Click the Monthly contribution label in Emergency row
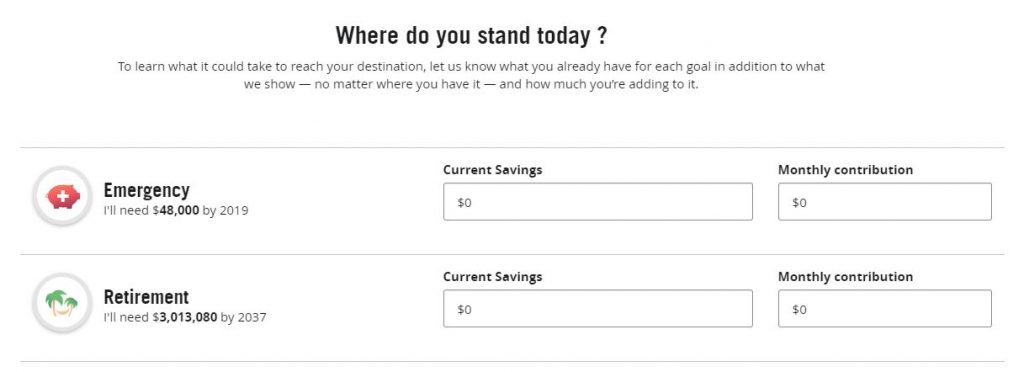The width and height of the screenshot is (1024, 372). coord(845,170)
